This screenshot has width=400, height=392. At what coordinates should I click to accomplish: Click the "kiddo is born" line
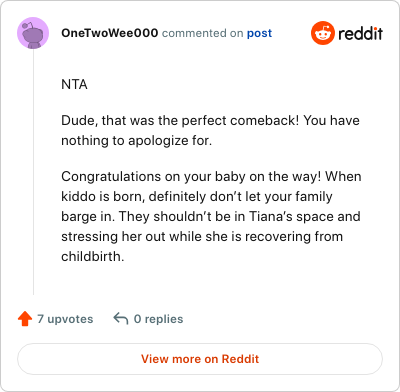tap(197, 197)
